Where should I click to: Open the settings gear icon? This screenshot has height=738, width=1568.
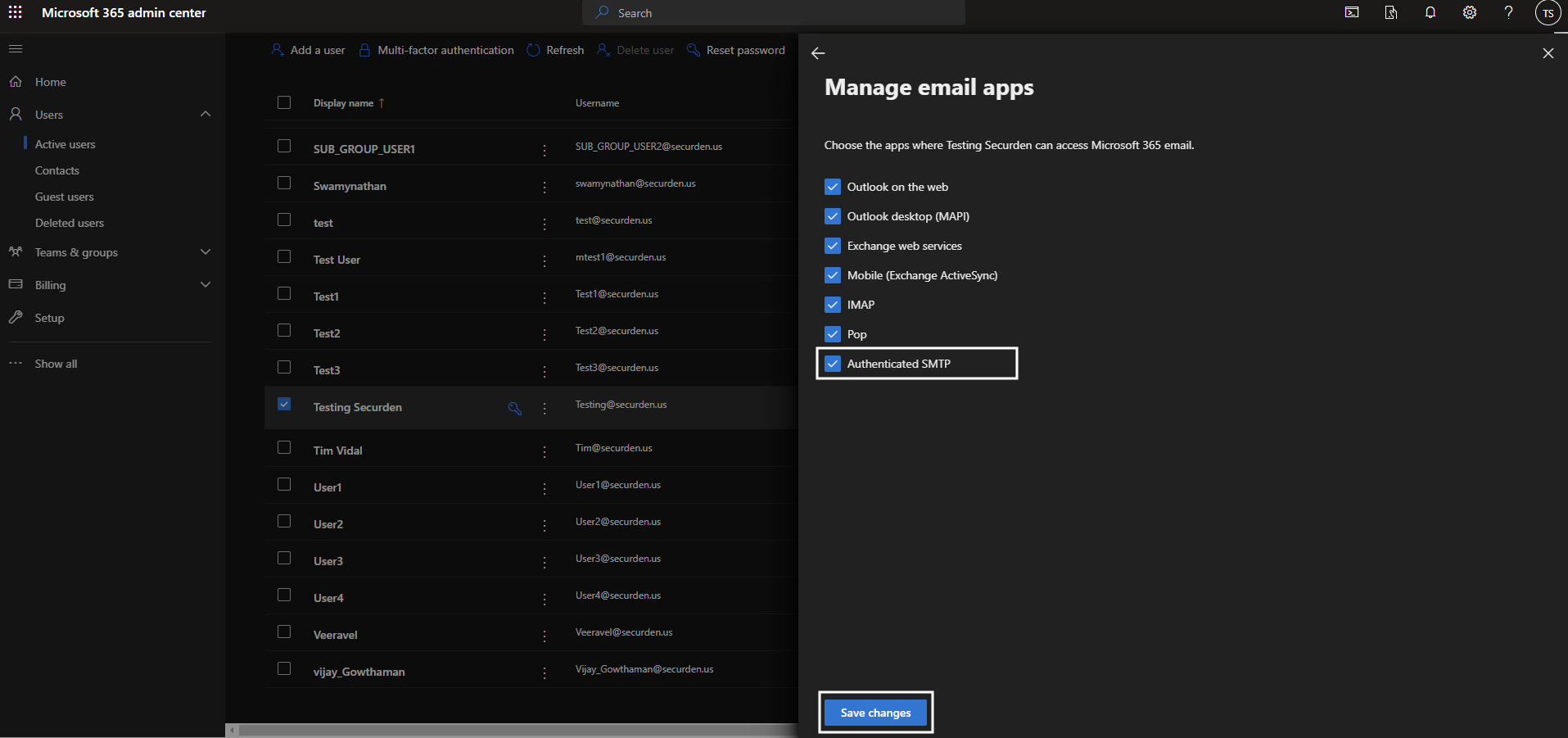pos(1470,12)
